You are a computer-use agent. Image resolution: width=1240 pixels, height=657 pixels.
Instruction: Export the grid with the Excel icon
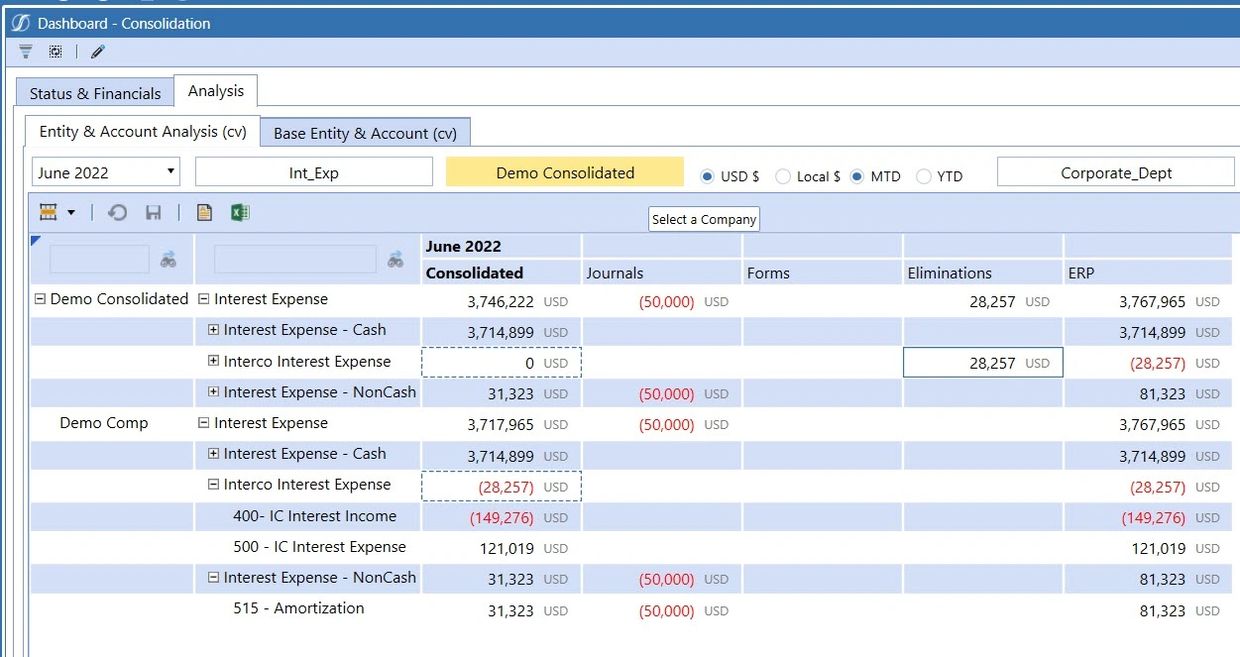[x=240, y=212]
